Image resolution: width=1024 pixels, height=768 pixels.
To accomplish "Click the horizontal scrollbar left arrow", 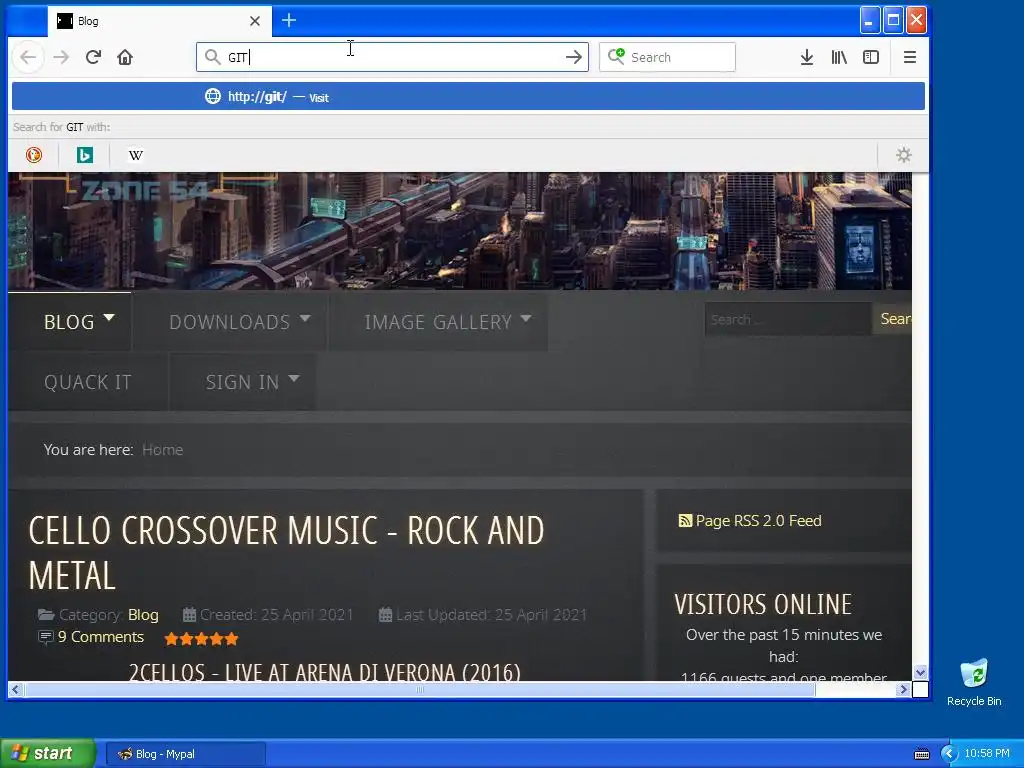I will (15, 690).
